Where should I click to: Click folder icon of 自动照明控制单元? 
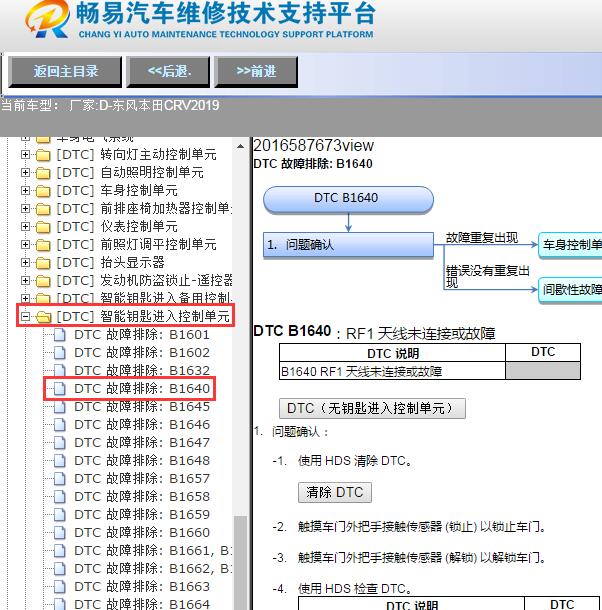(x=43, y=173)
